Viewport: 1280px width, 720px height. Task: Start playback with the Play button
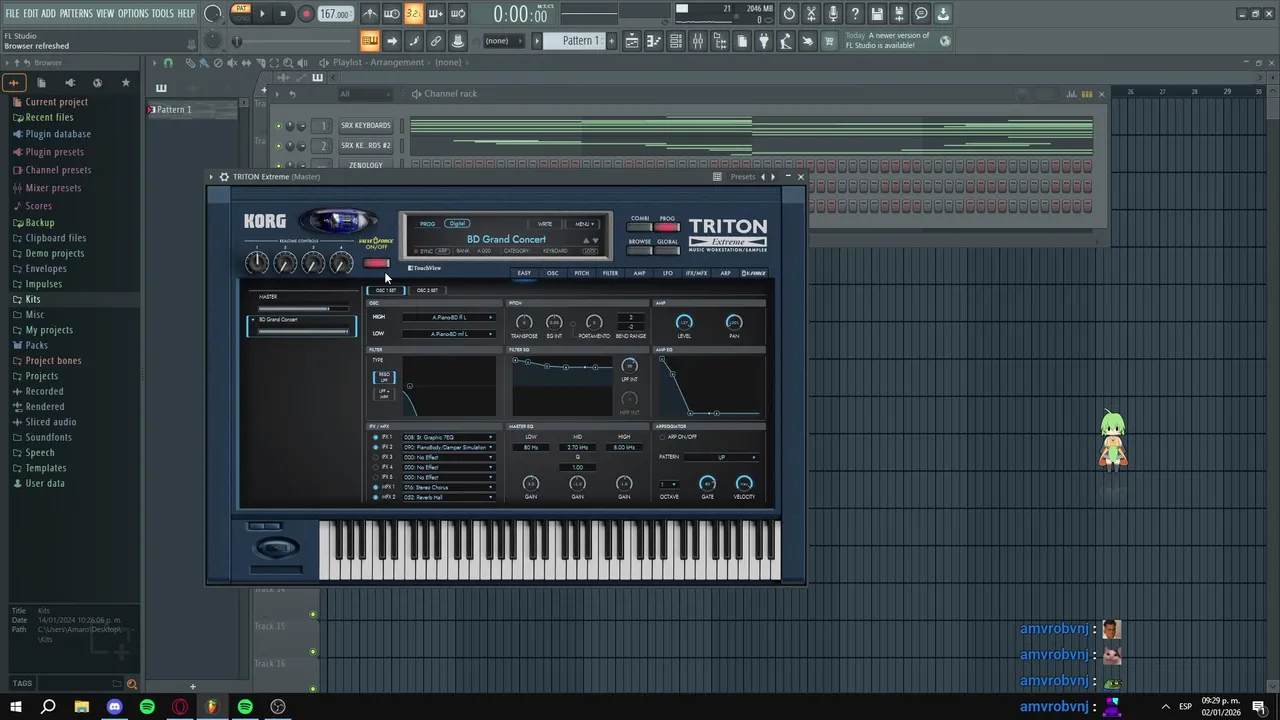(x=262, y=14)
